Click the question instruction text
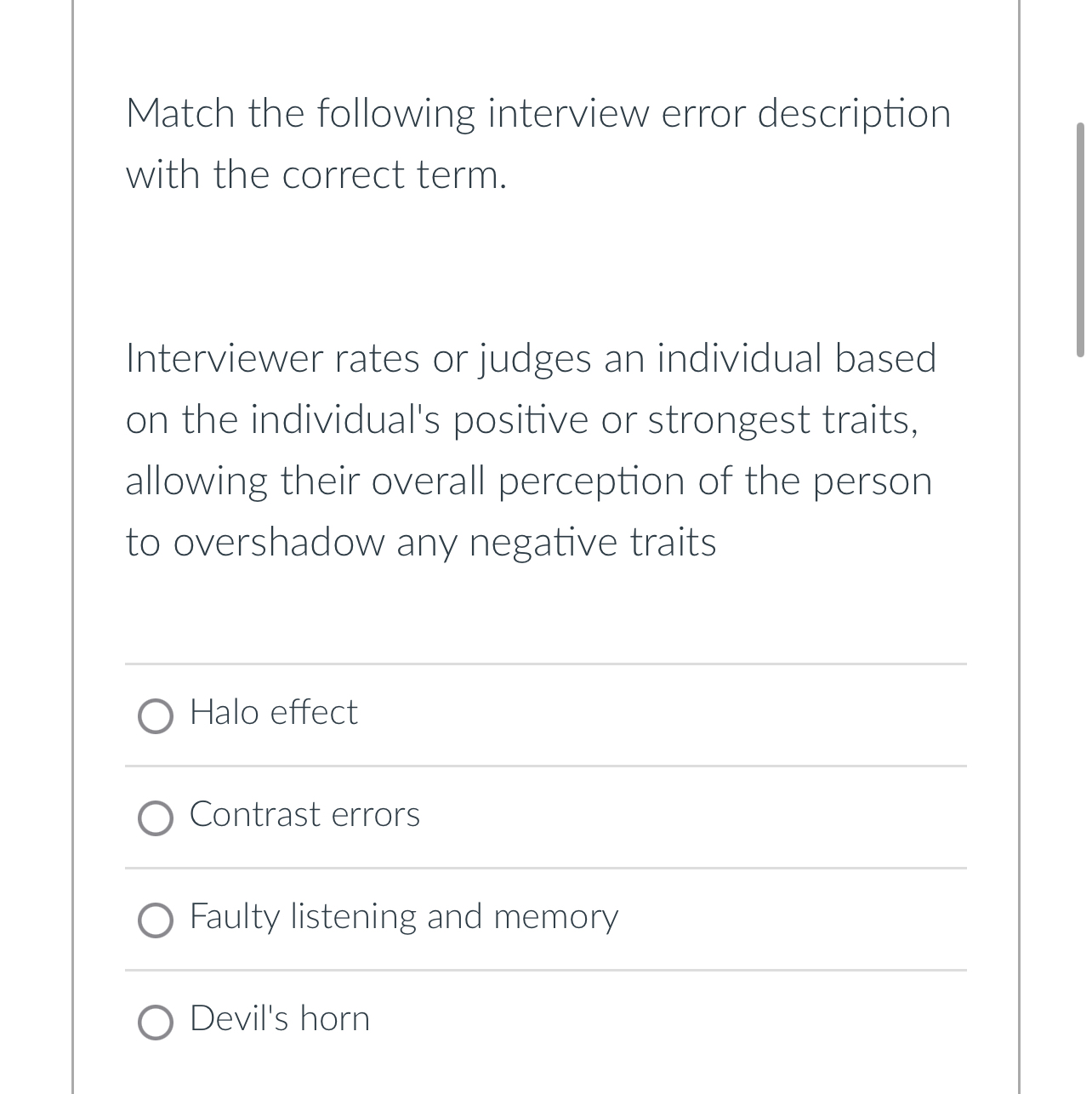Screen dimensions: 1092x1094 [x=537, y=143]
